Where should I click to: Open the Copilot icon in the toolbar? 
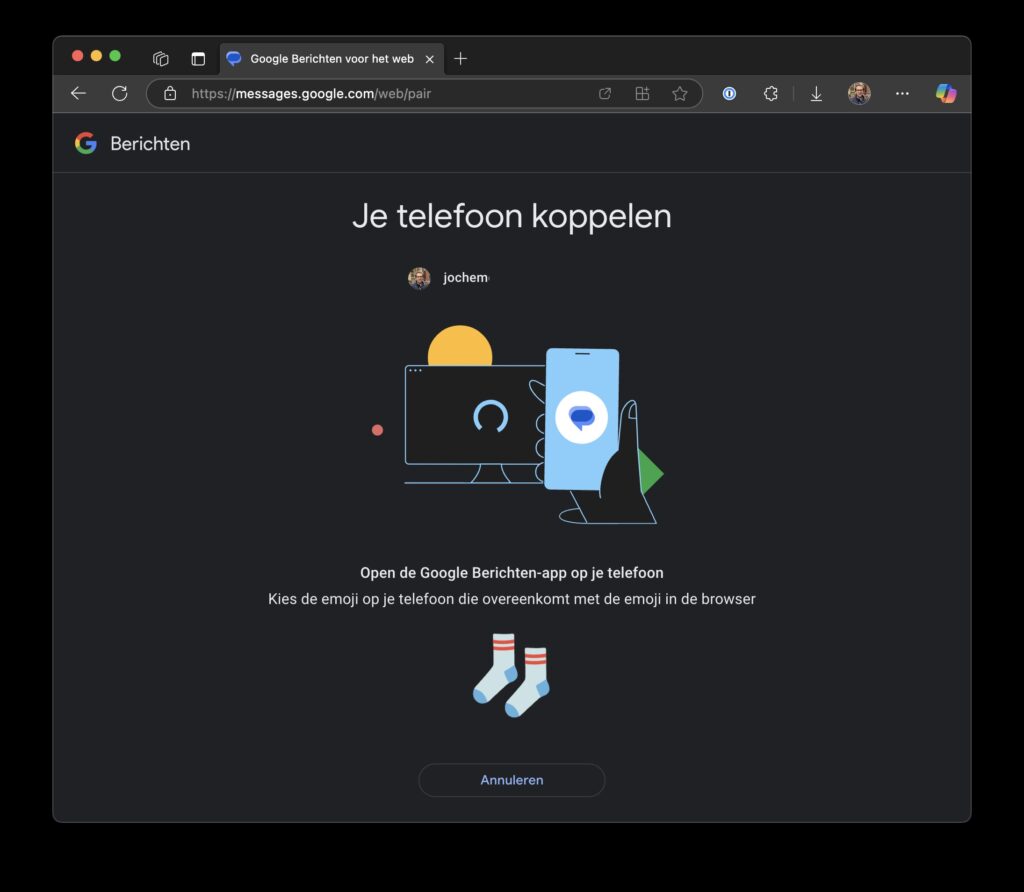(946, 93)
